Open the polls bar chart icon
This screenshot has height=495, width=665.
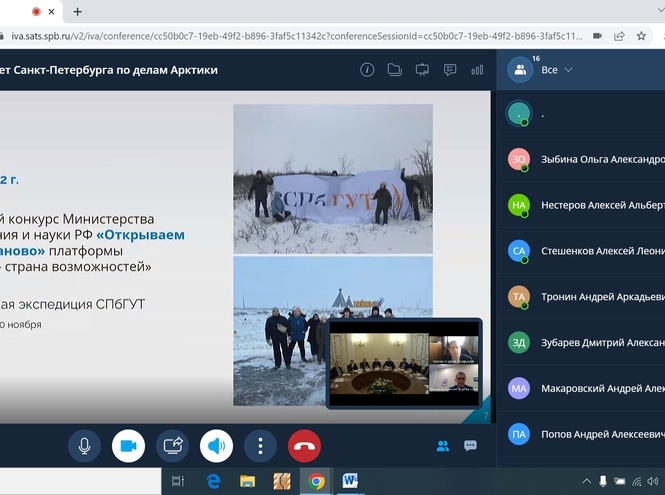(477, 70)
